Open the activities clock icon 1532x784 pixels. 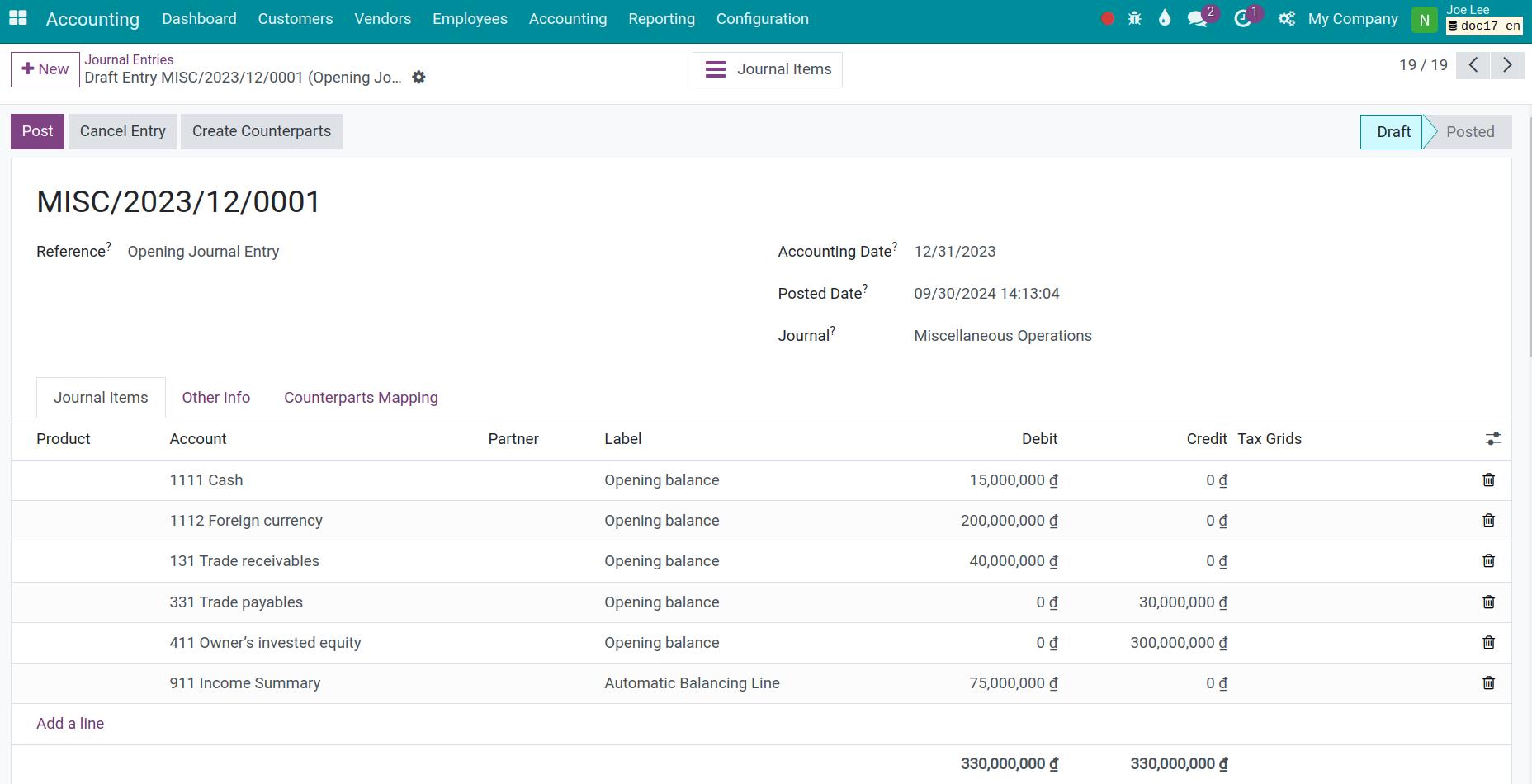[x=1242, y=19]
